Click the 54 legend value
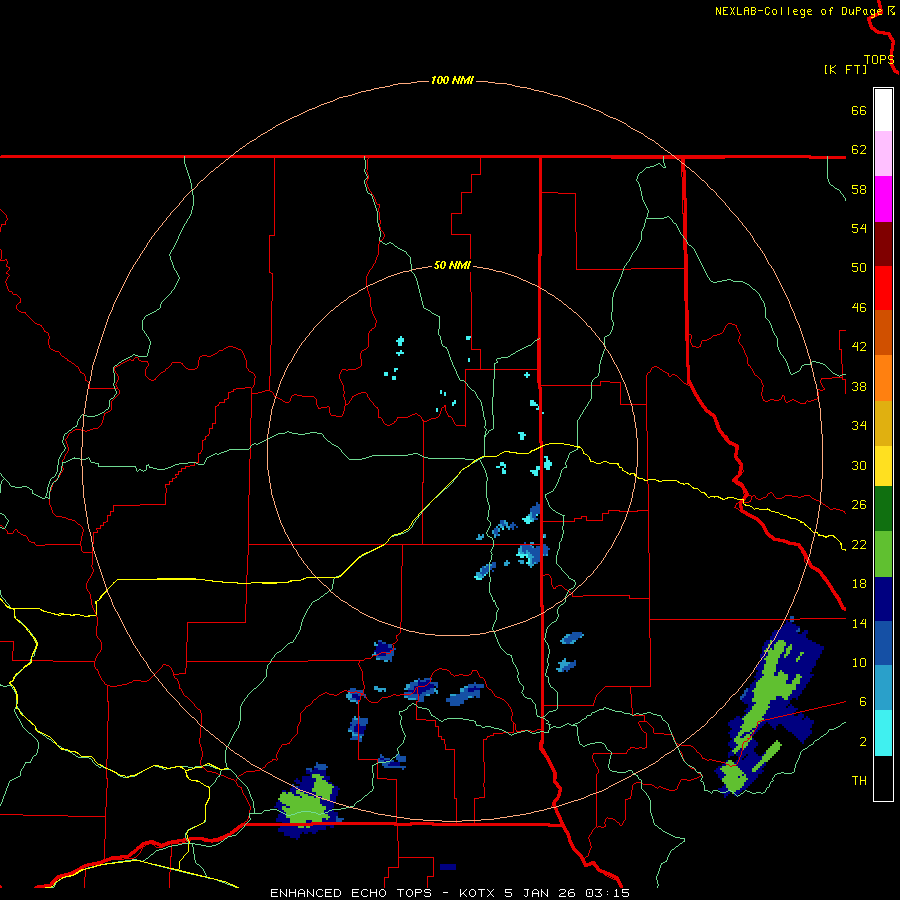The image size is (900, 900). click(859, 228)
